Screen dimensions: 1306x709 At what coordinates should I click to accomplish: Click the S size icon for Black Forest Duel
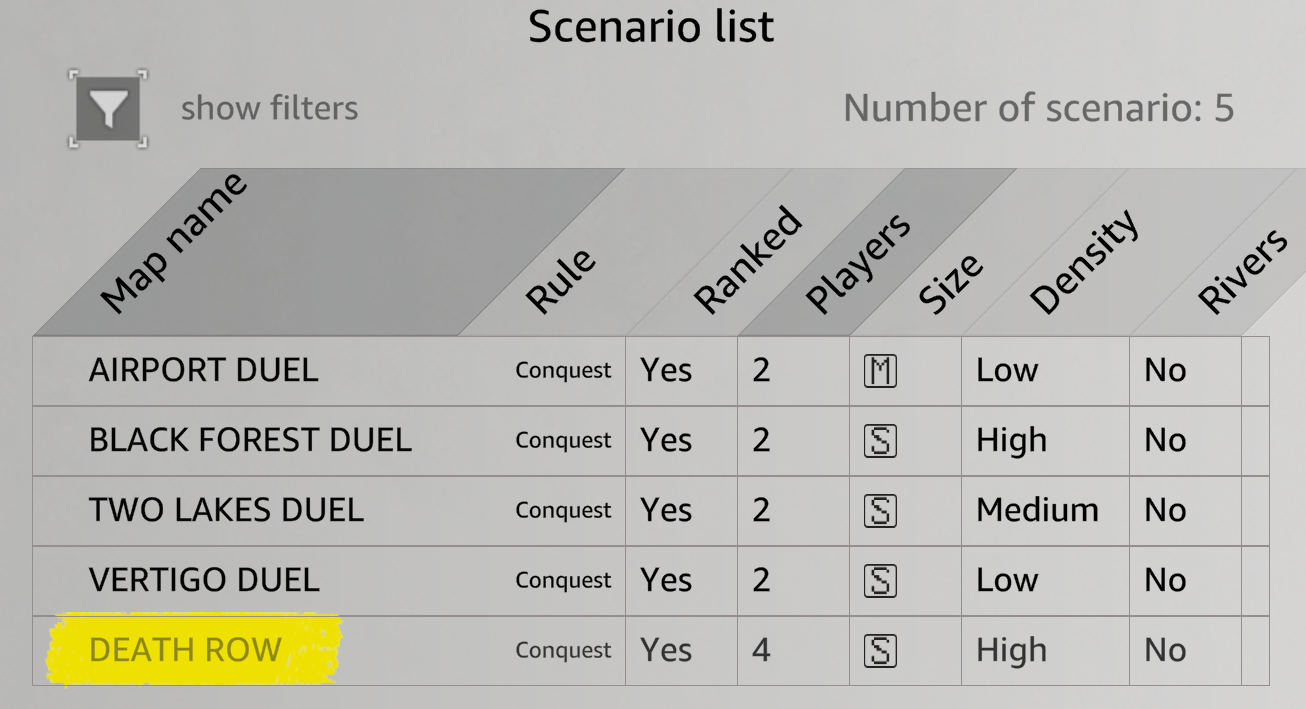coord(880,441)
